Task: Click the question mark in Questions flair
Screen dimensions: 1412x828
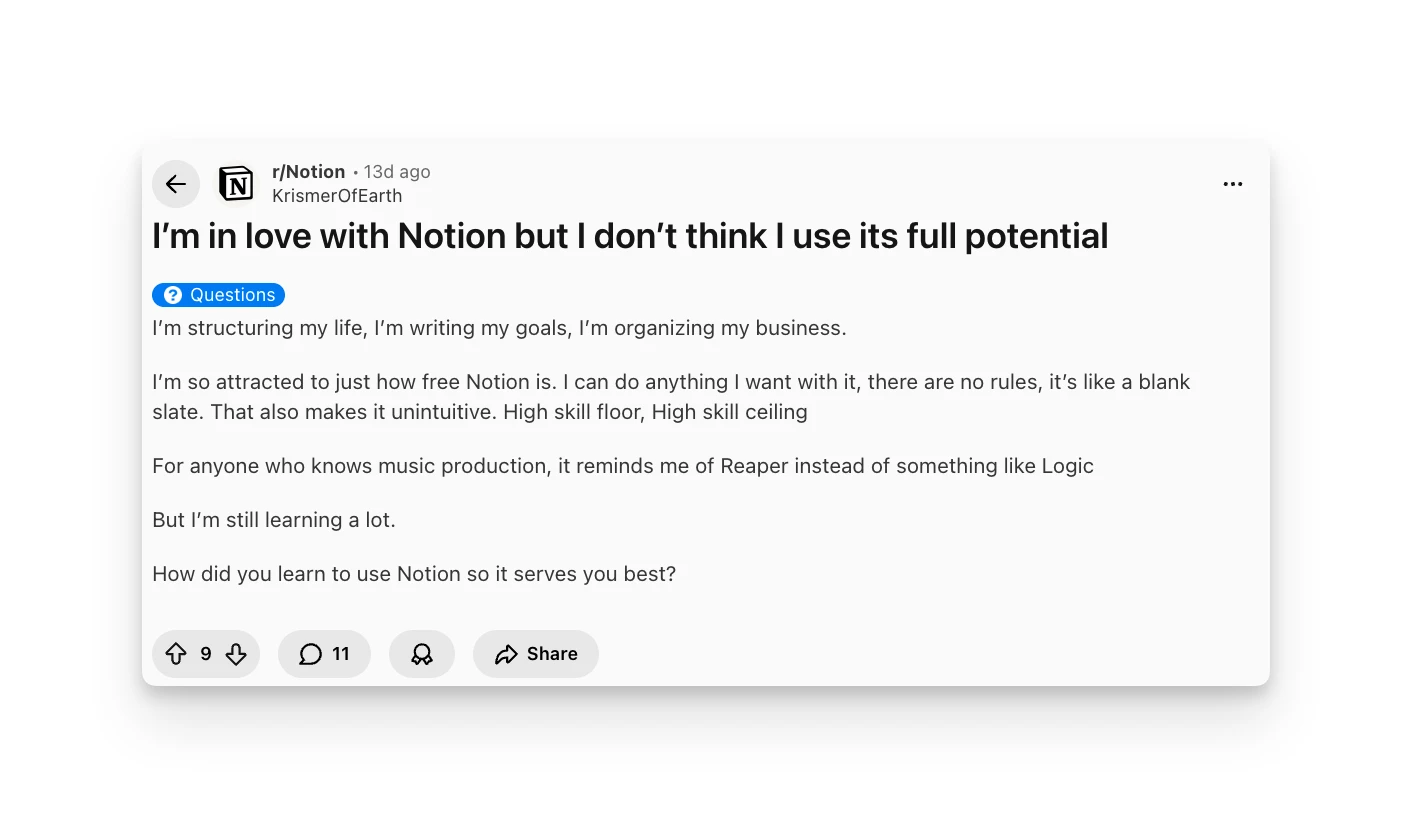Action: [x=173, y=295]
